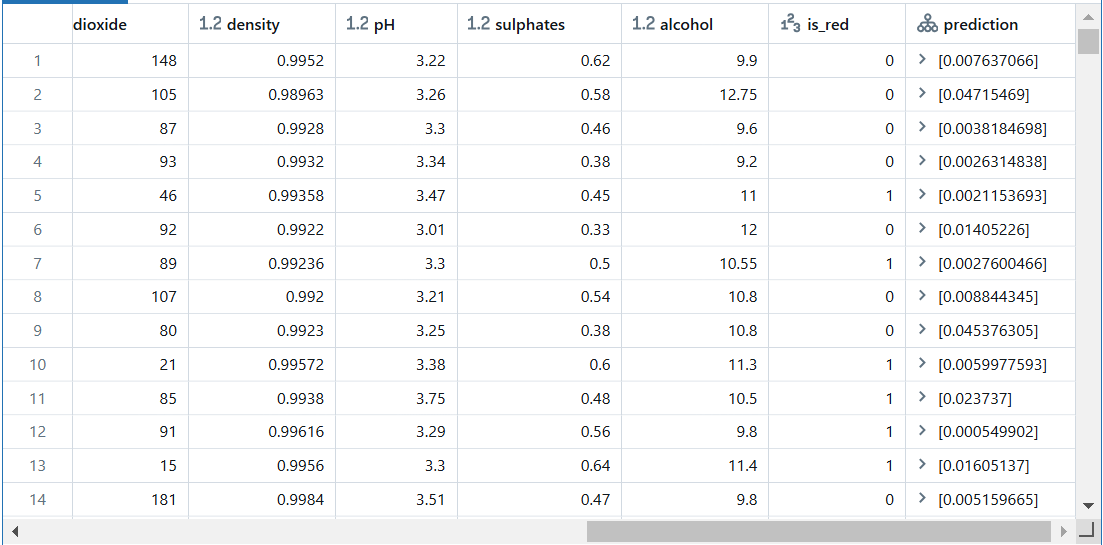Select row number 5
This screenshot has height=545, width=1103.
click(37, 195)
